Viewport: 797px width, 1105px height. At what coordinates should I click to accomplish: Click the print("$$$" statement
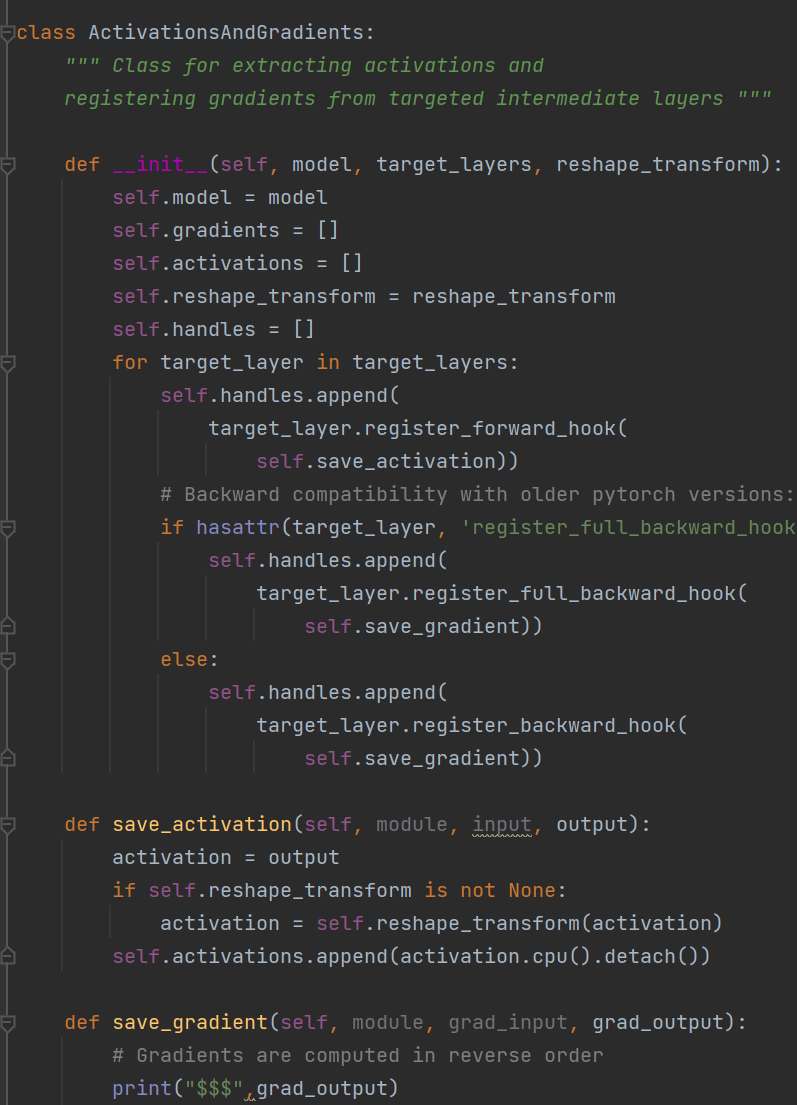coord(255,1088)
